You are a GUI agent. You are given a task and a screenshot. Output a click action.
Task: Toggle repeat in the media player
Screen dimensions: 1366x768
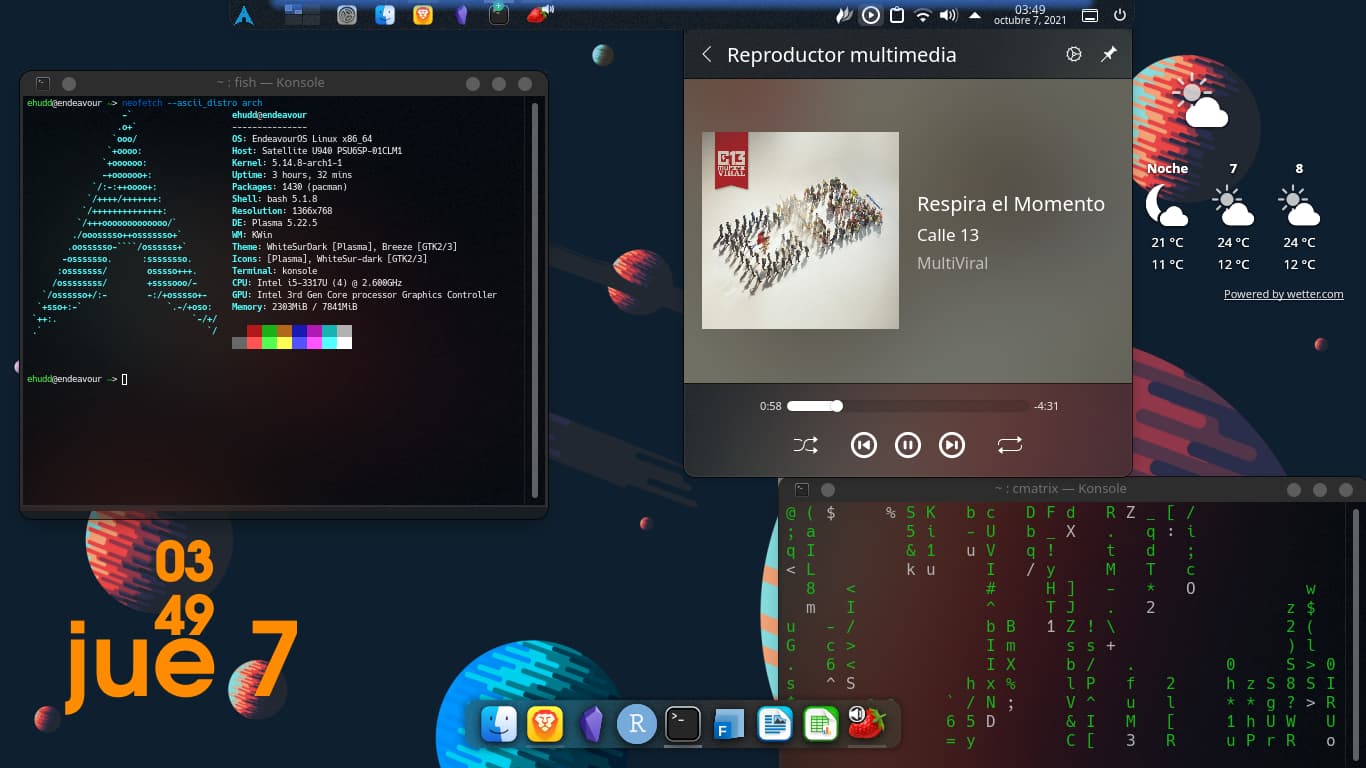1010,445
